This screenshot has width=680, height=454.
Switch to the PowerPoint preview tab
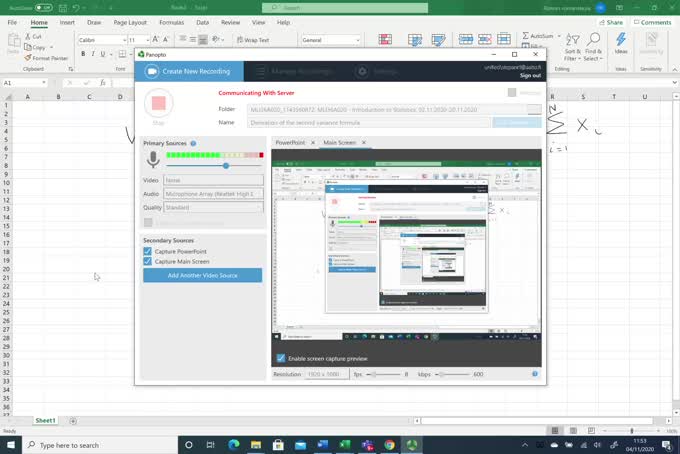(x=290, y=142)
